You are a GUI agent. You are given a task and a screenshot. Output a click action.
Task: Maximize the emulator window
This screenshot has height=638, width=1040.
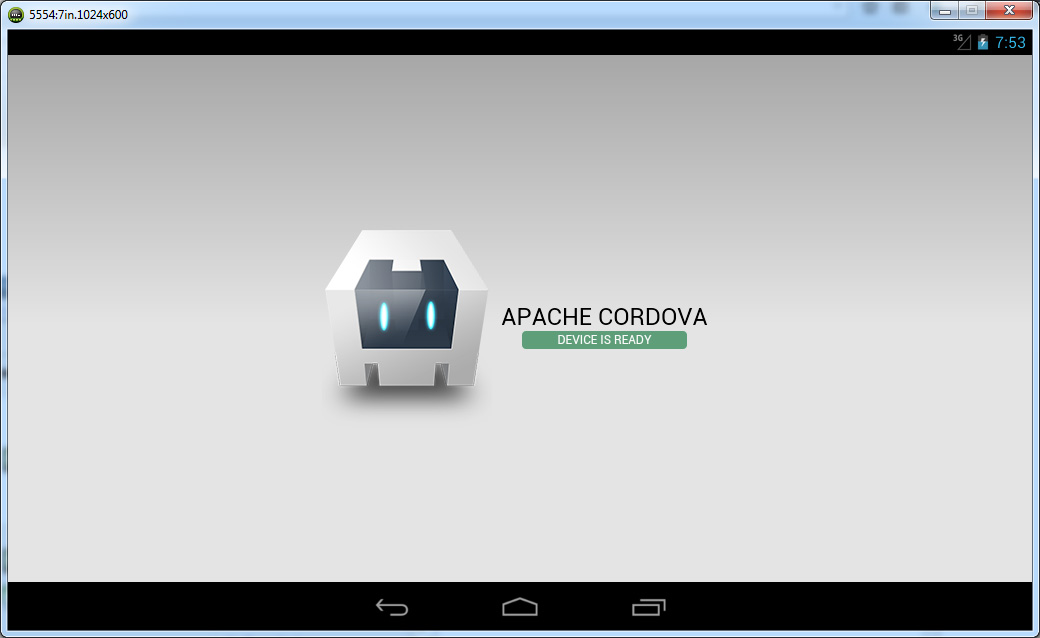pyautogui.click(x=972, y=10)
